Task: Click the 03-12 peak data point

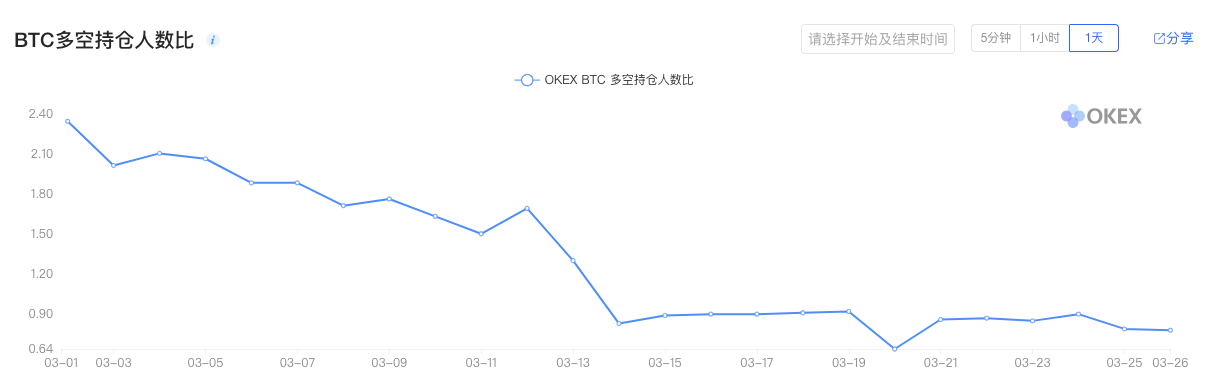Action: tap(527, 208)
